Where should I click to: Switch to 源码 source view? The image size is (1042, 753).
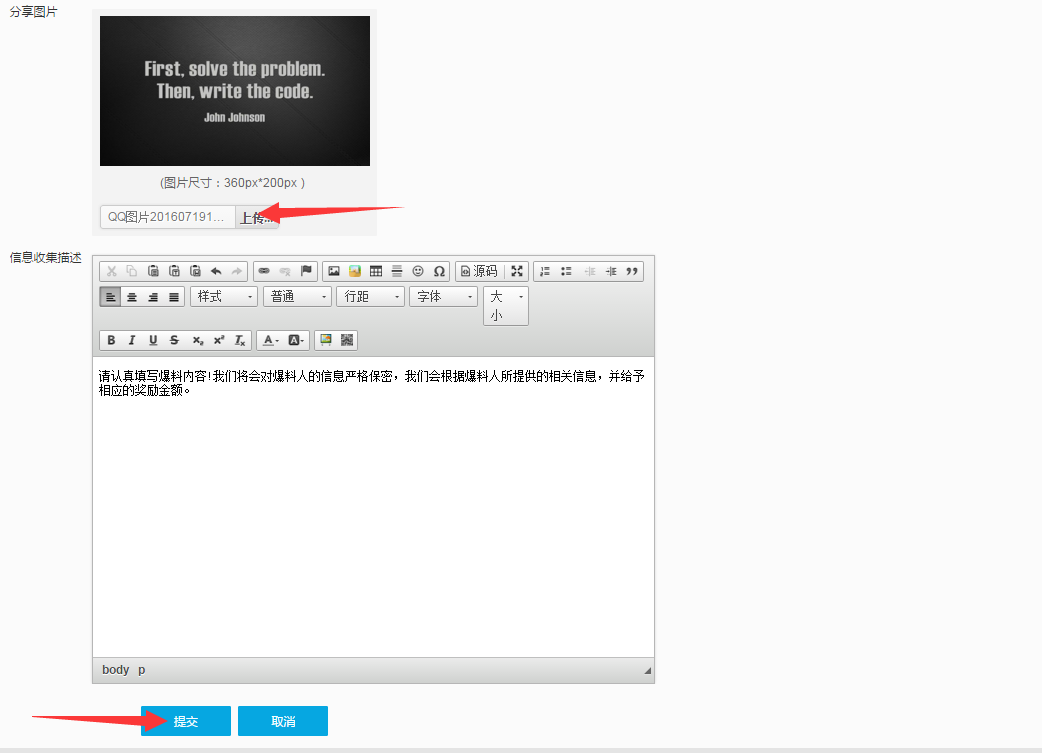coord(479,271)
